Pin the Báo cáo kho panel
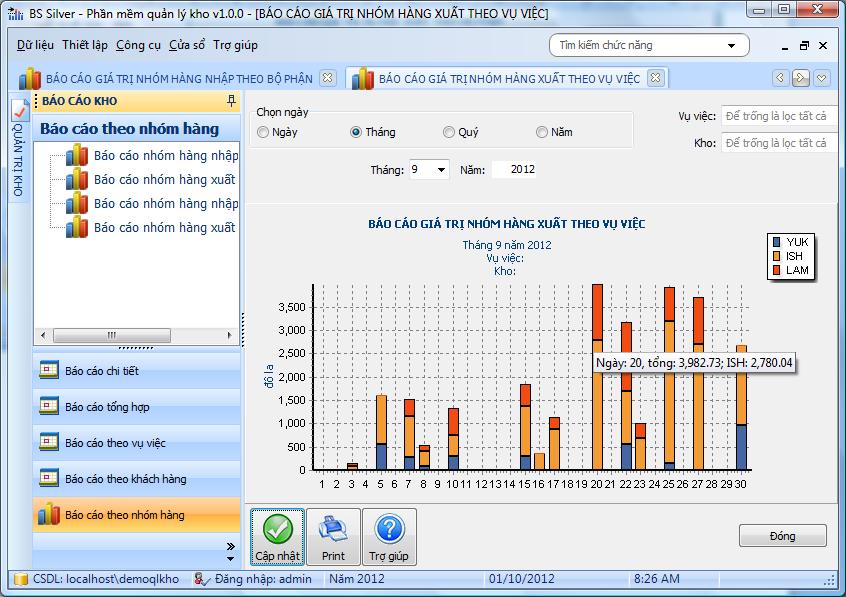This screenshot has width=846, height=597. 232,101
